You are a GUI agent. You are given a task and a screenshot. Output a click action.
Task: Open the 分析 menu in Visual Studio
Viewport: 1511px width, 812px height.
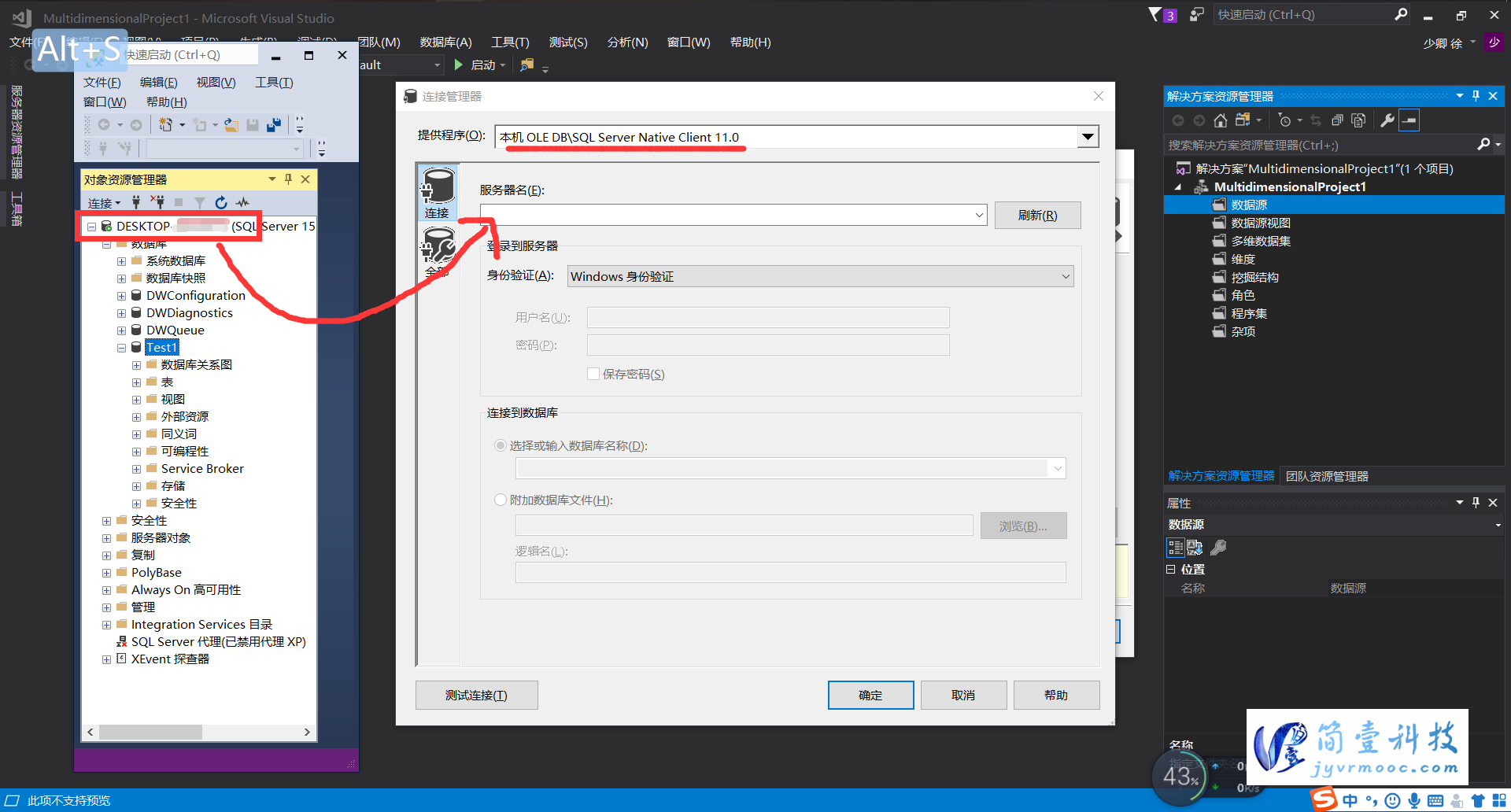click(x=627, y=42)
